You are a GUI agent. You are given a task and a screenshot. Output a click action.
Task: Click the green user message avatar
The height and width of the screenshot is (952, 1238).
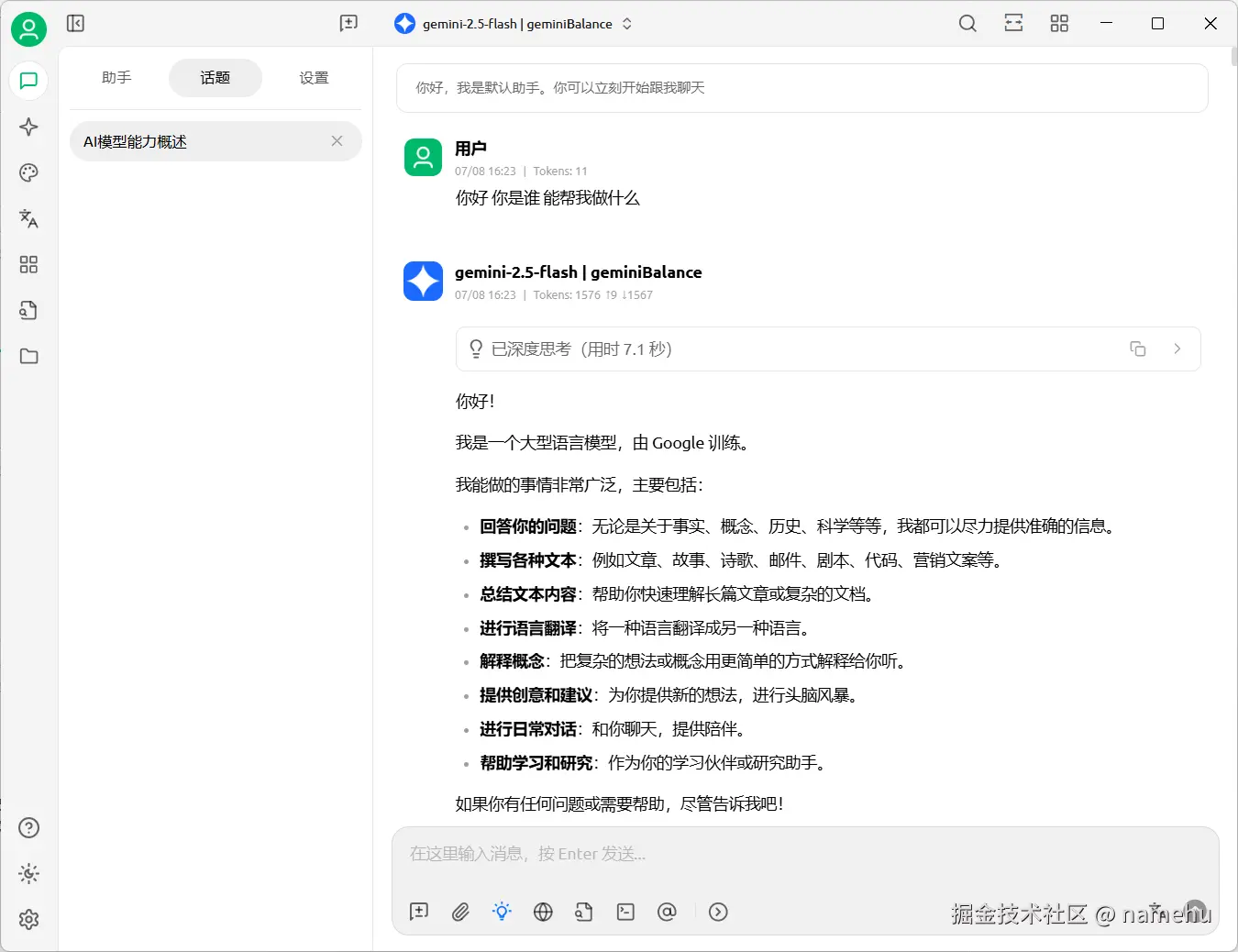click(423, 157)
